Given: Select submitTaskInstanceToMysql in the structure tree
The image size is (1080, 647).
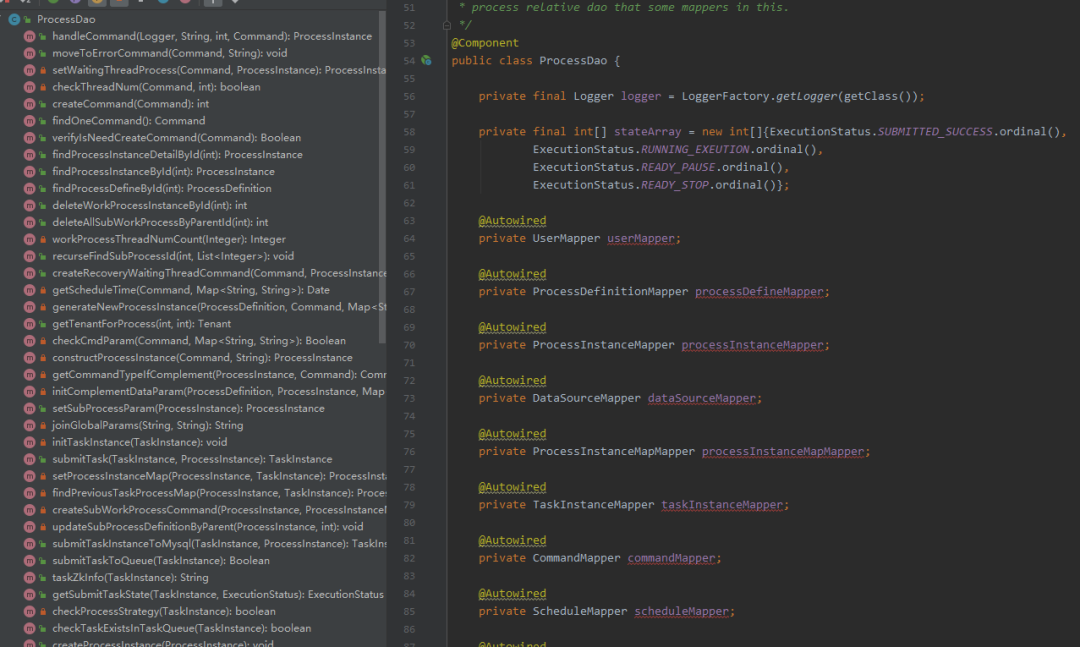Looking at the screenshot, I should coord(219,544).
